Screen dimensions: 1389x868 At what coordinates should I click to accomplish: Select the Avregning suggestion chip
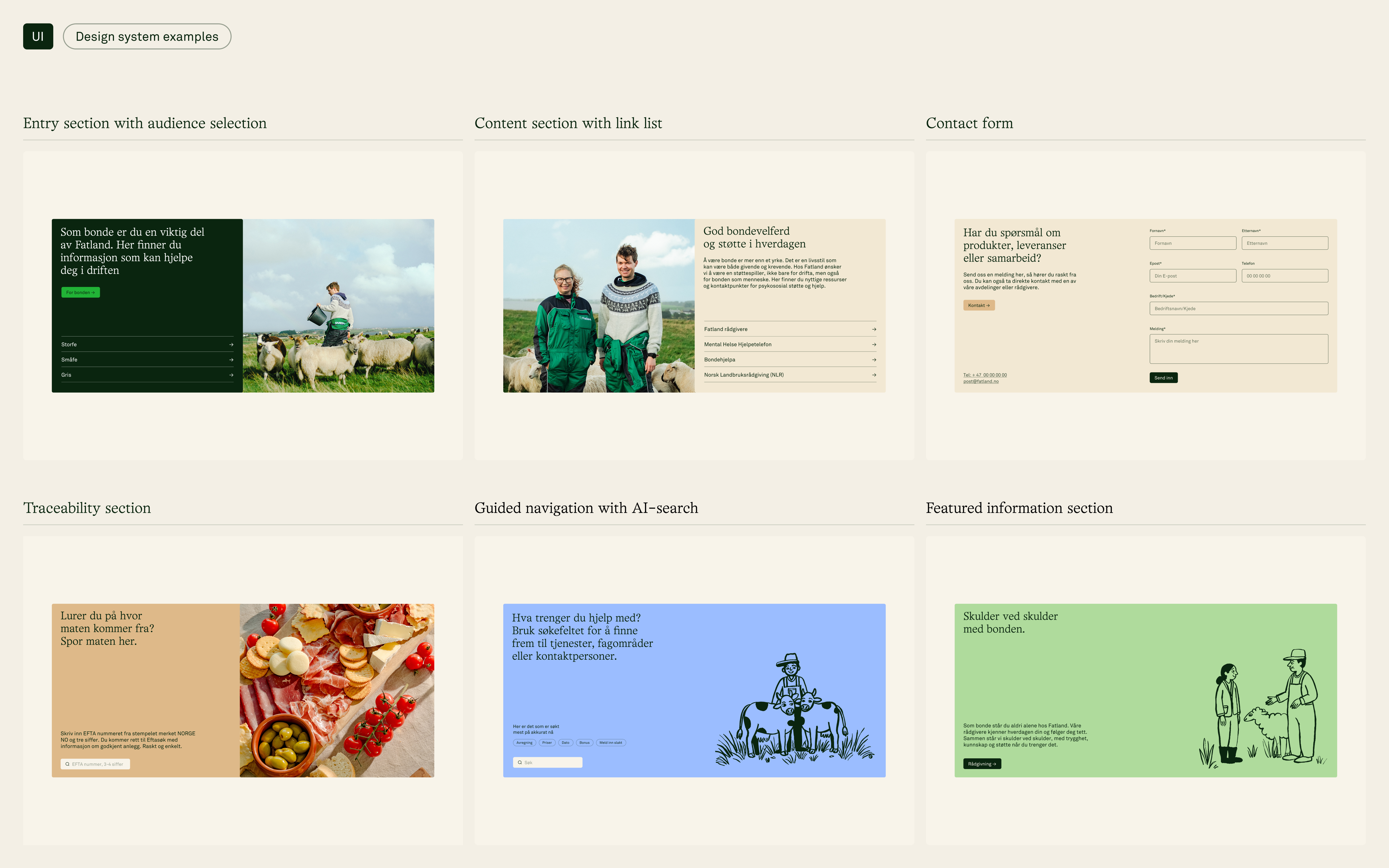click(524, 742)
